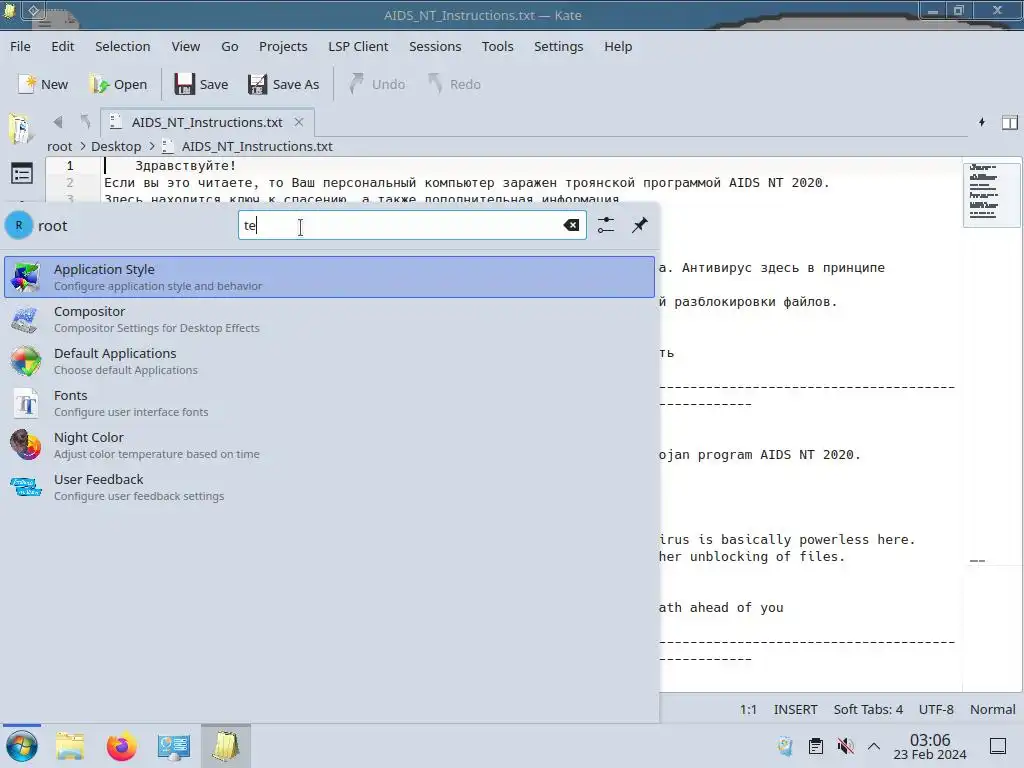
Task: Click the back navigation arrow near the tabs
Action: pos(58,122)
